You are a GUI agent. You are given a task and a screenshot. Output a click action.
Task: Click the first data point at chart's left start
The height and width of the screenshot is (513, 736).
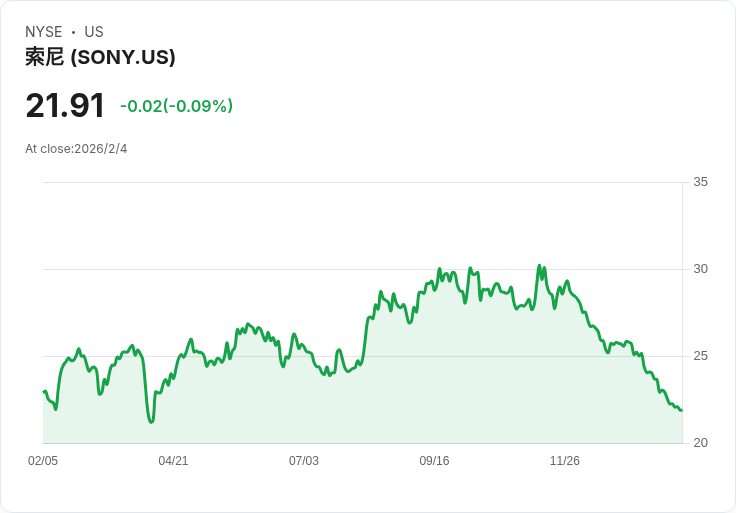pos(44,391)
